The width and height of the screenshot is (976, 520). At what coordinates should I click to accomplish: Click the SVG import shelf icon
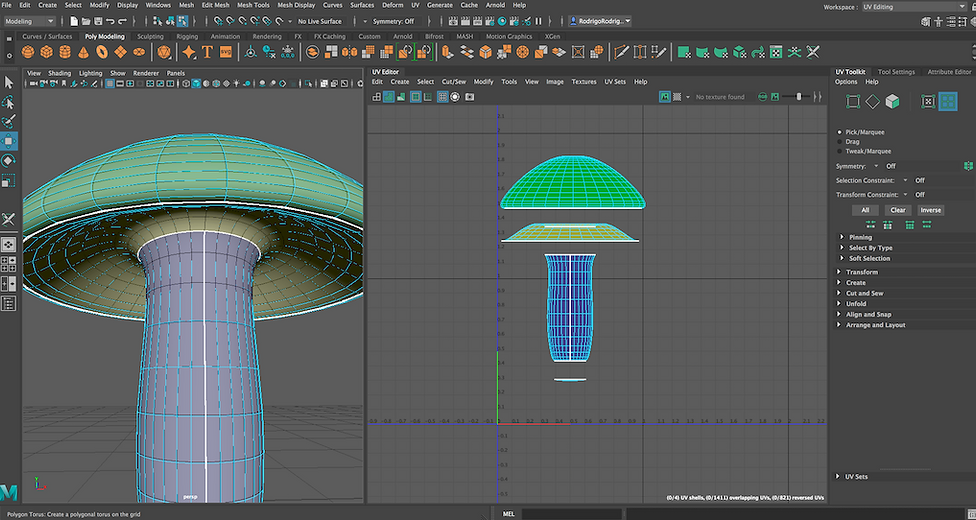click(226, 52)
